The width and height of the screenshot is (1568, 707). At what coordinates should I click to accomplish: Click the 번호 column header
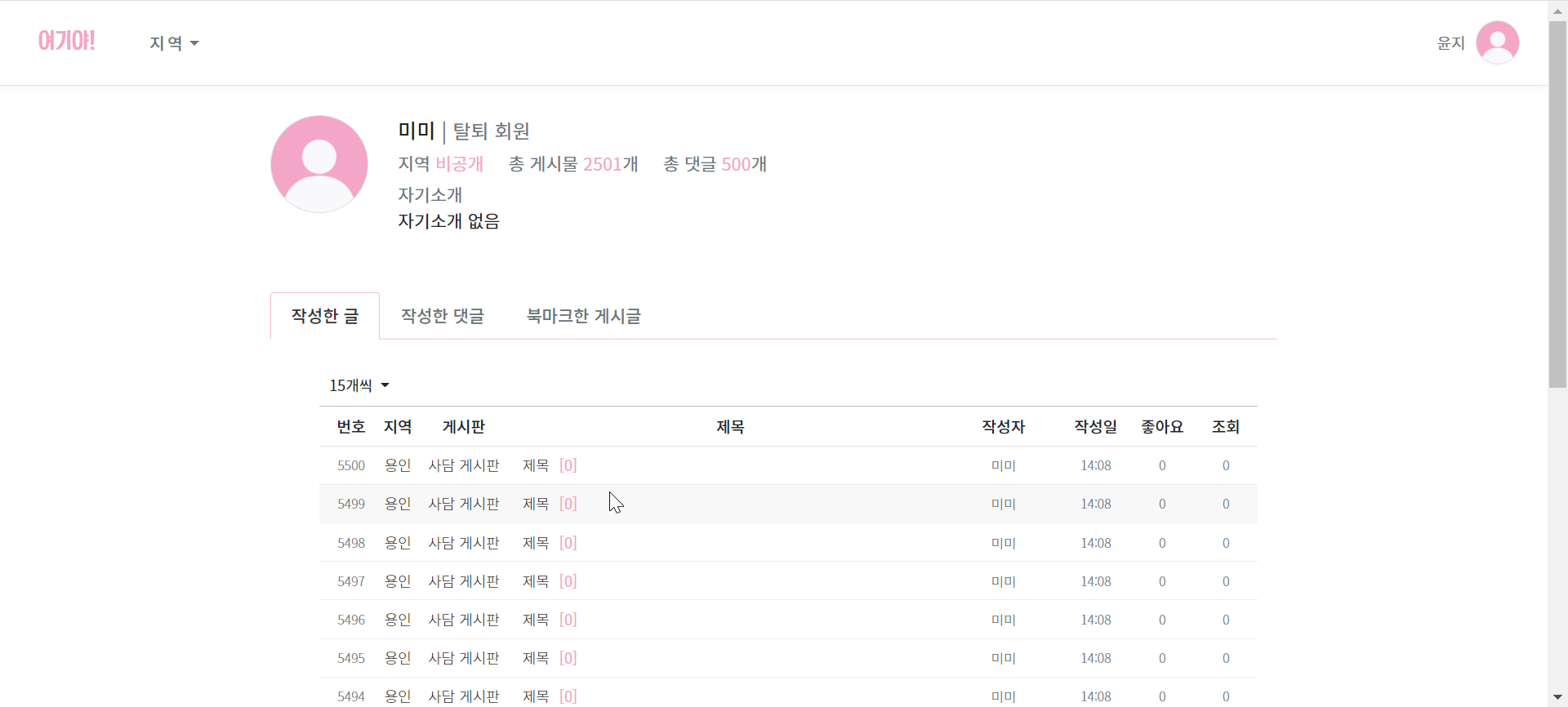[x=351, y=427]
